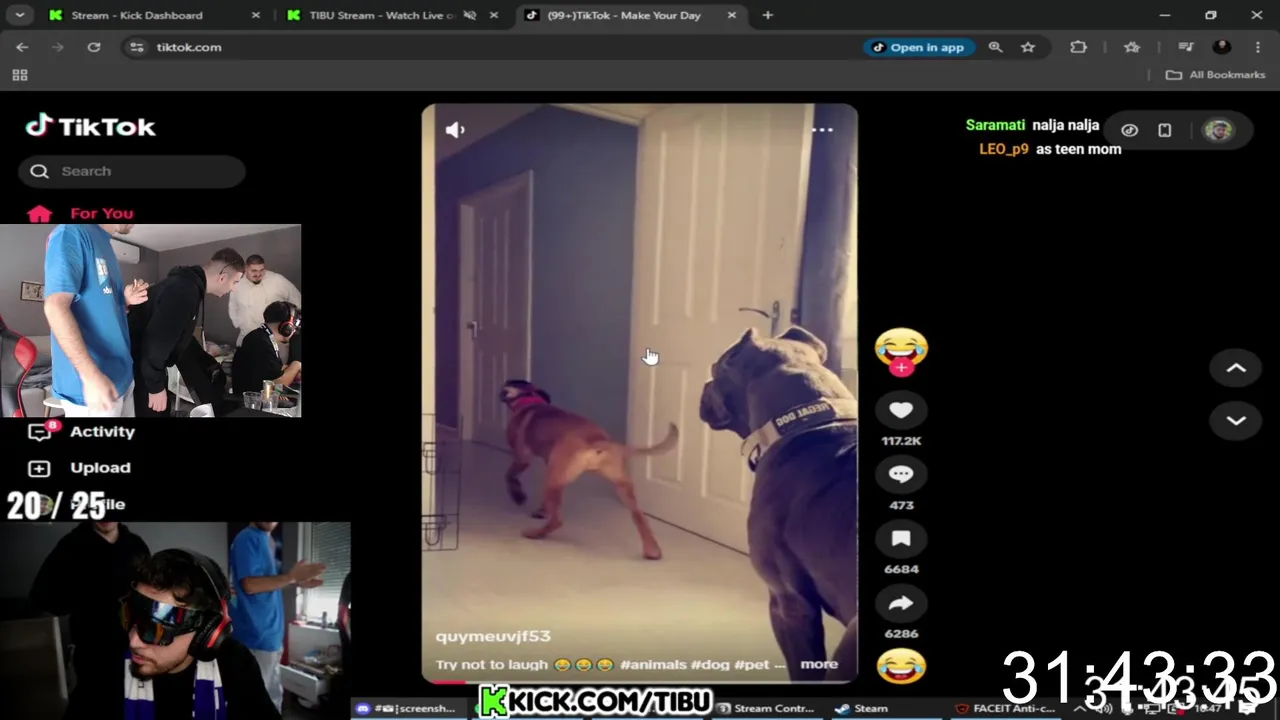Open FACEIT Anti-cheat in the taskbar

click(1005, 708)
